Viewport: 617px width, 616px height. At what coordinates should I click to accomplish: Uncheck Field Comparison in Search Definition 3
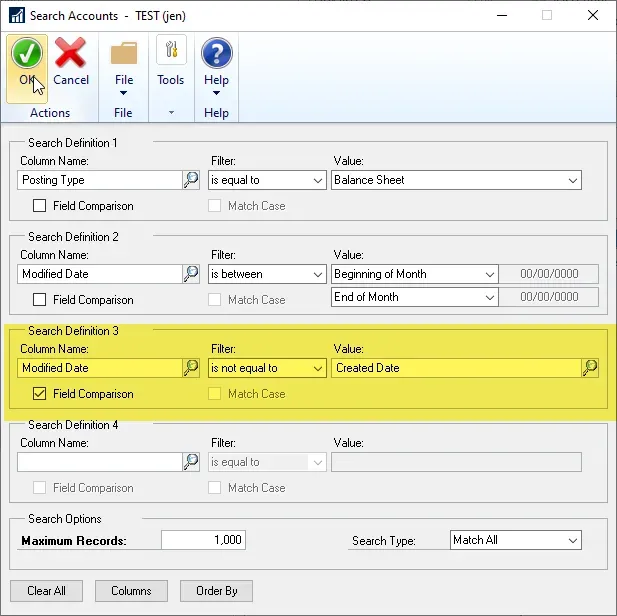(x=40, y=394)
